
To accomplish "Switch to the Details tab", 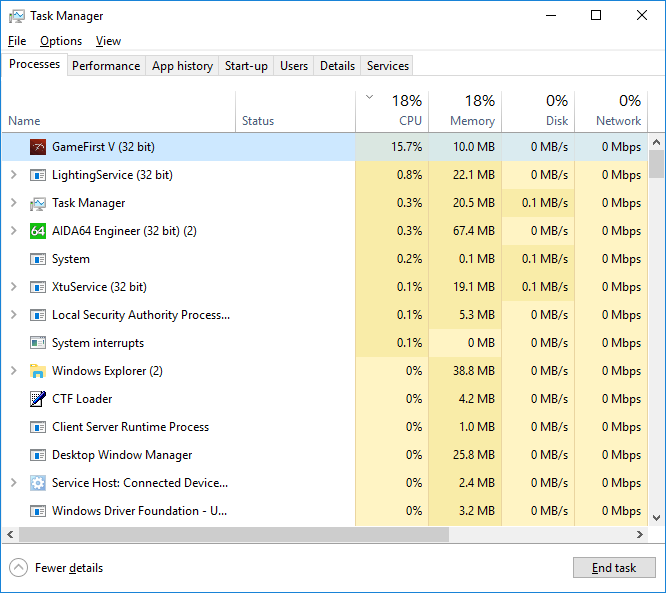I will pyautogui.click(x=337, y=66).
